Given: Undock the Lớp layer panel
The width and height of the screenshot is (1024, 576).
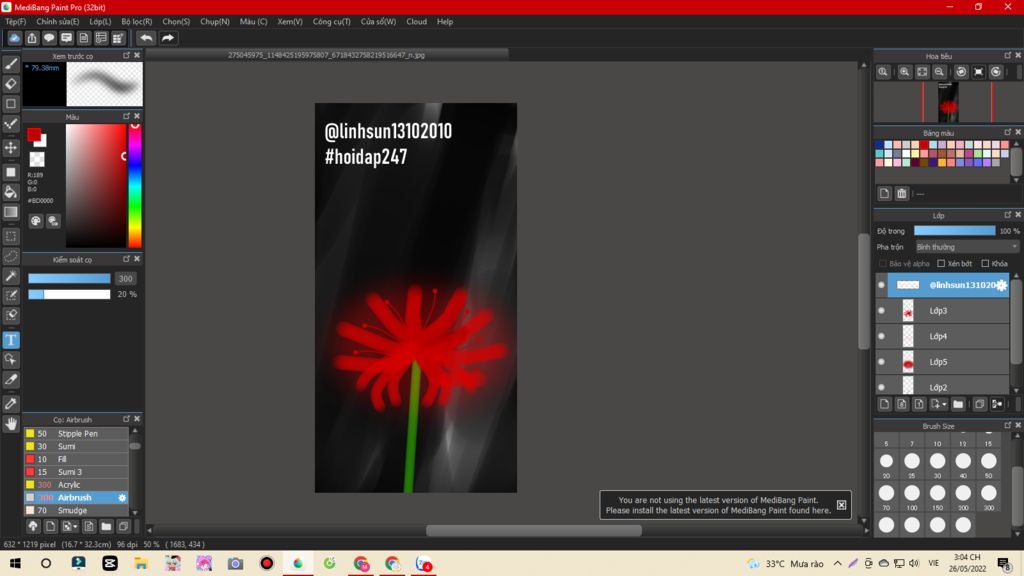Looking at the screenshot, I should (x=1008, y=215).
